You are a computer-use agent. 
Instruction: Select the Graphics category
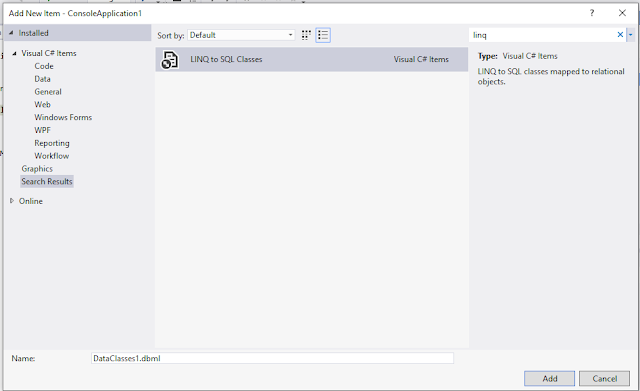click(x=37, y=169)
